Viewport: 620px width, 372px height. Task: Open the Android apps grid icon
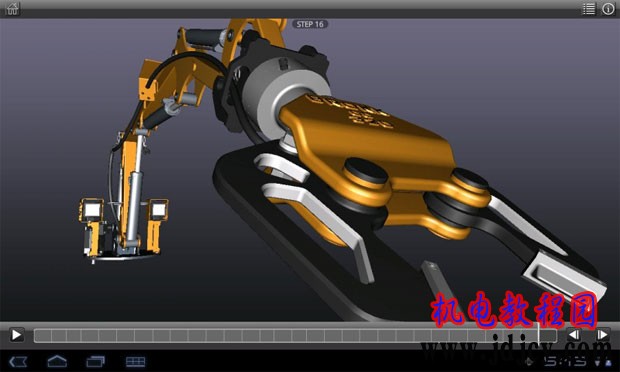point(135,361)
